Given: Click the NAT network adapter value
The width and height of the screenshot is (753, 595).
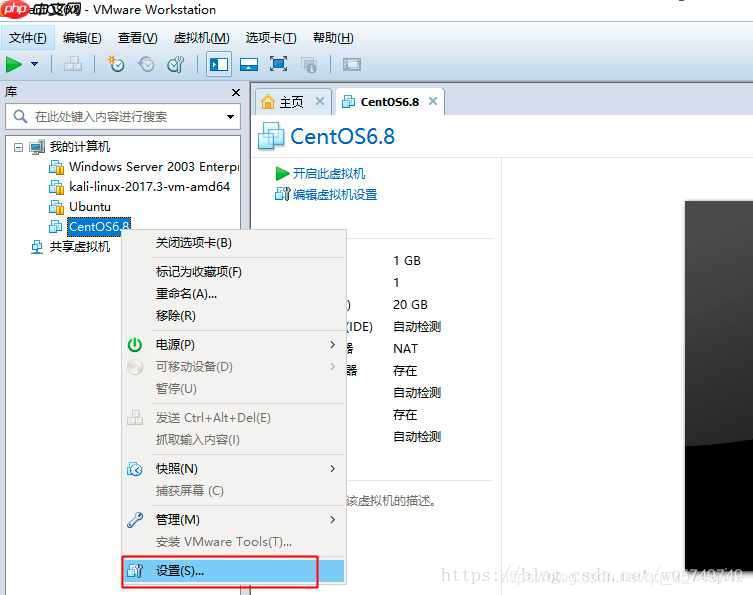Looking at the screenshot, I should pyautogui.click(x=405, y=349).
